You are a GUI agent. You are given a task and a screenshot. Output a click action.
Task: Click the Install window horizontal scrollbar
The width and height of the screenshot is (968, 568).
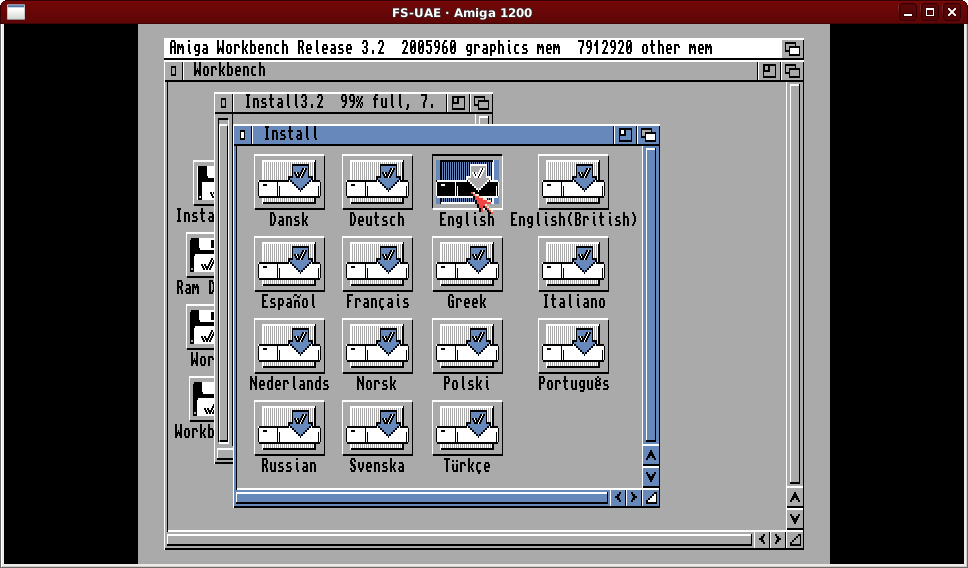(422, 498)
